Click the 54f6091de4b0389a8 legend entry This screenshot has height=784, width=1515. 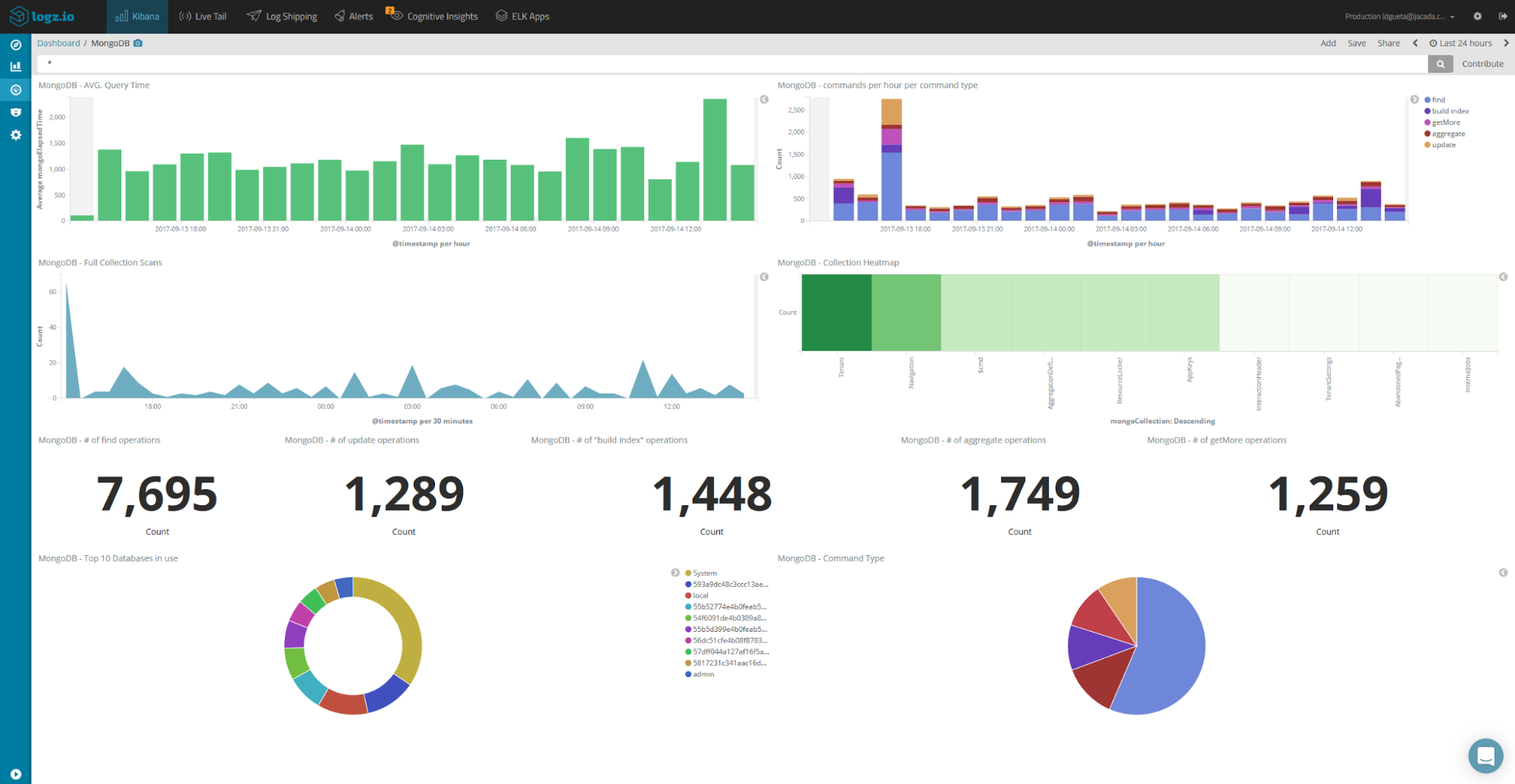(727, 618)
